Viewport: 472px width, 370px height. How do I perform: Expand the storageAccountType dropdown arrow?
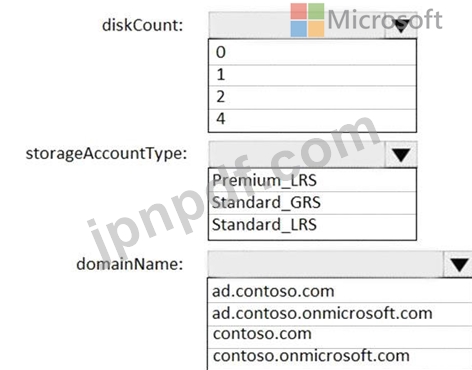pos(401,154)
